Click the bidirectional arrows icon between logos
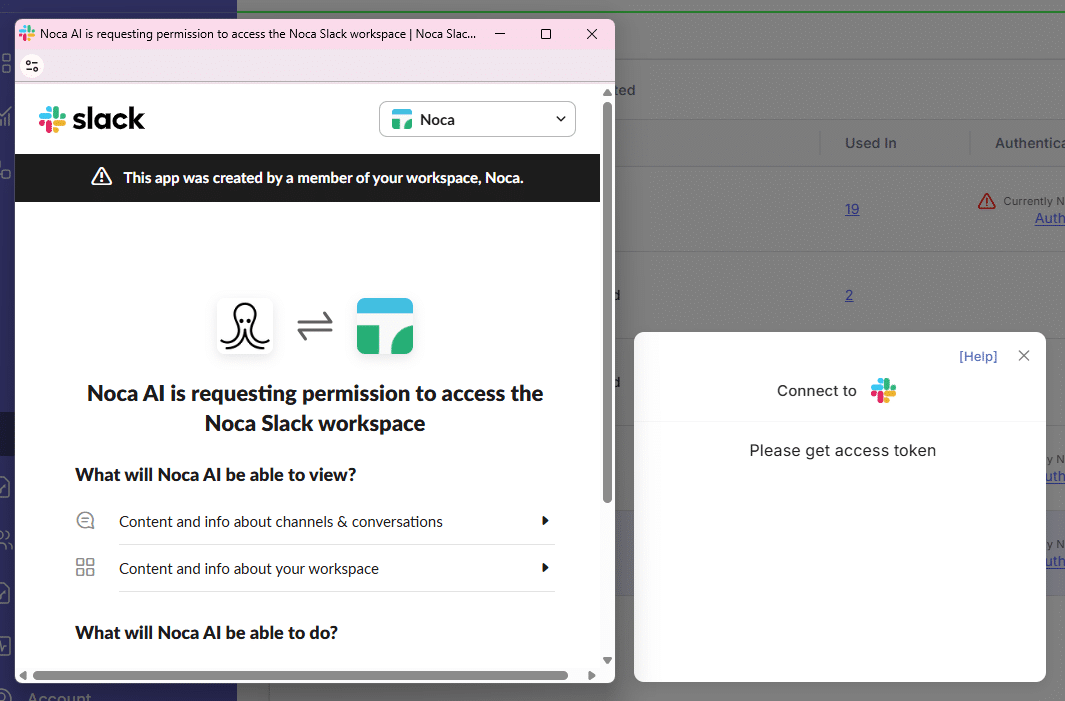 tap(315, 326)
